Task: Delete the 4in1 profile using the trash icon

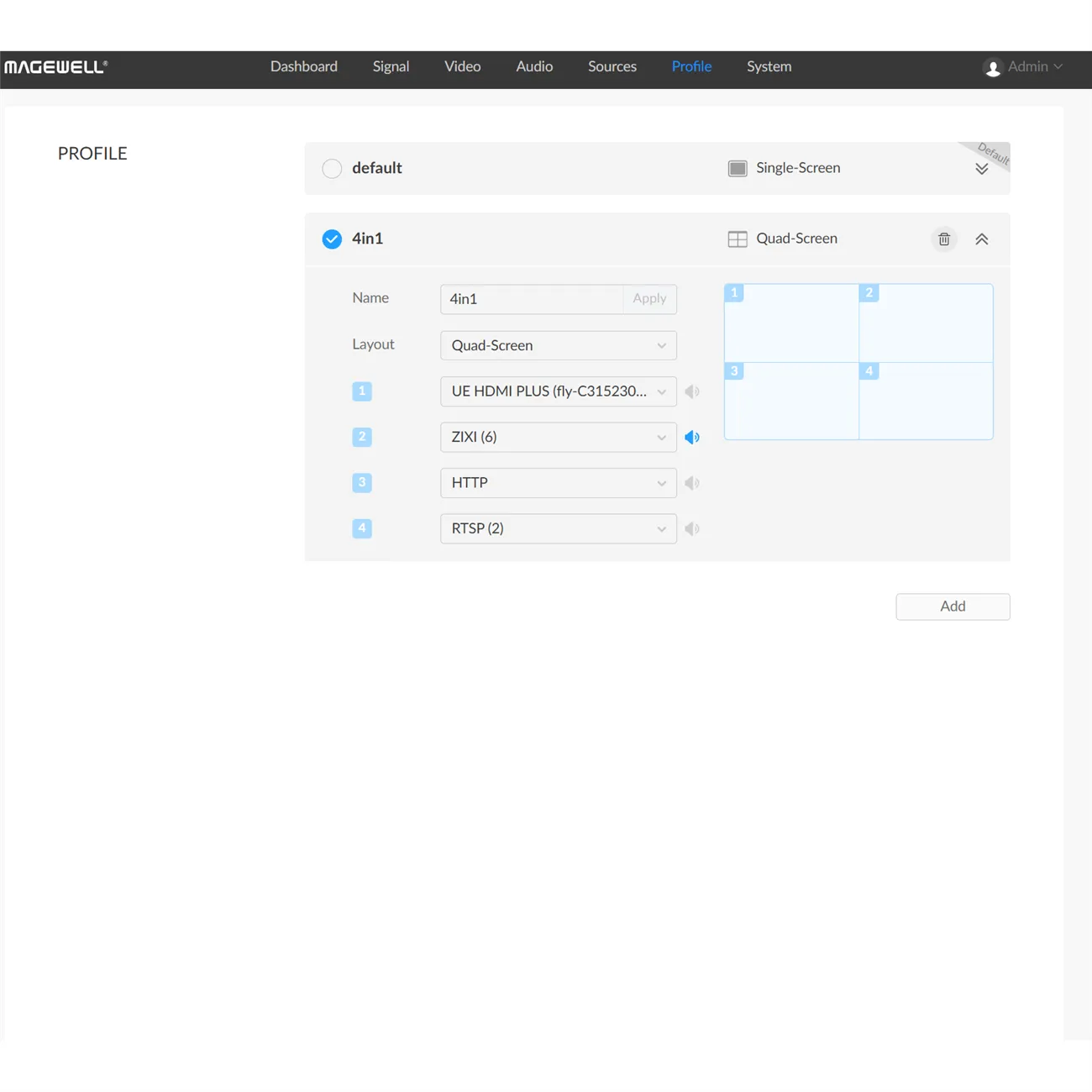Action: click(943, 239)
